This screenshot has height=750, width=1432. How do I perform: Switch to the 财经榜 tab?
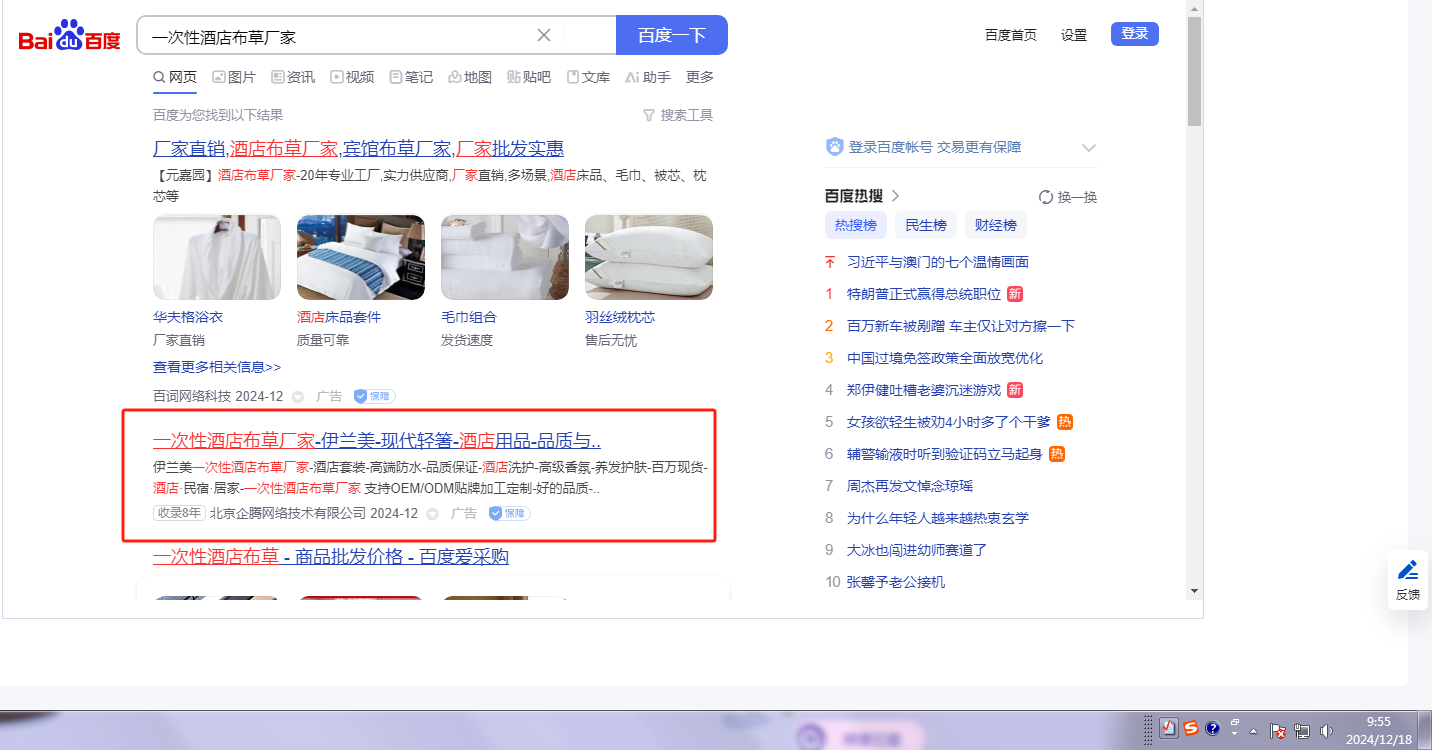click(x=996, y=225)
